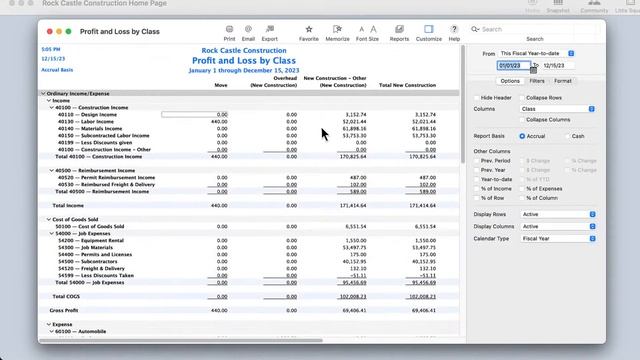
Task: Check % of Row option
Action: [x=476, y=198]
